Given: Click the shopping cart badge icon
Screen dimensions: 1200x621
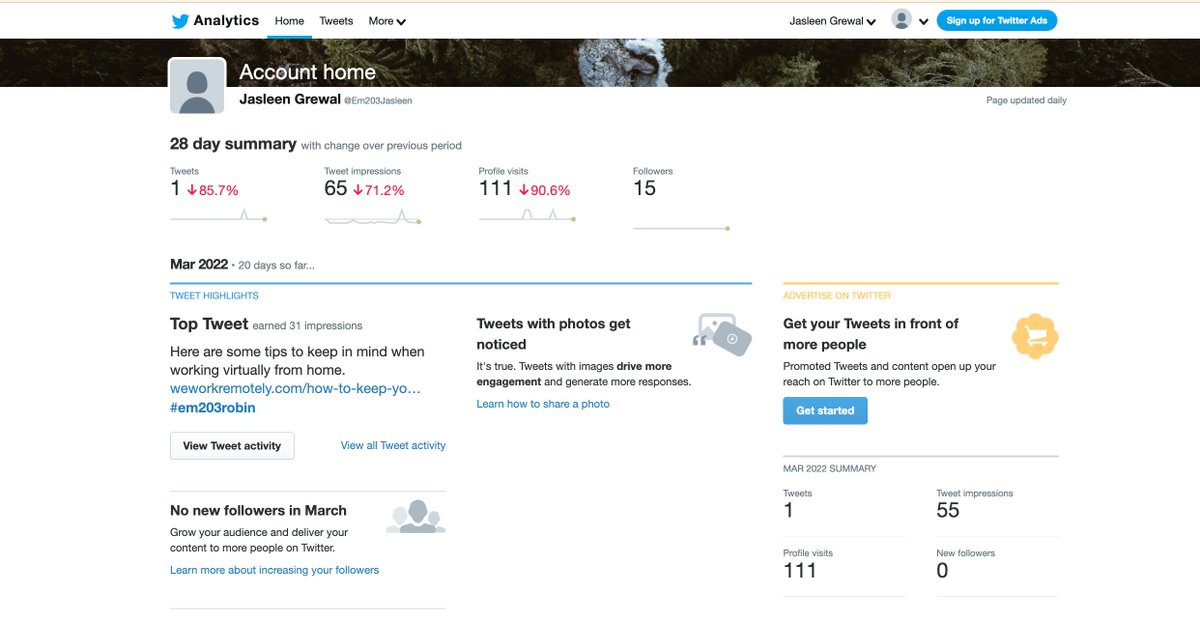Looking at the screenshot, I should pos(1035,336).
